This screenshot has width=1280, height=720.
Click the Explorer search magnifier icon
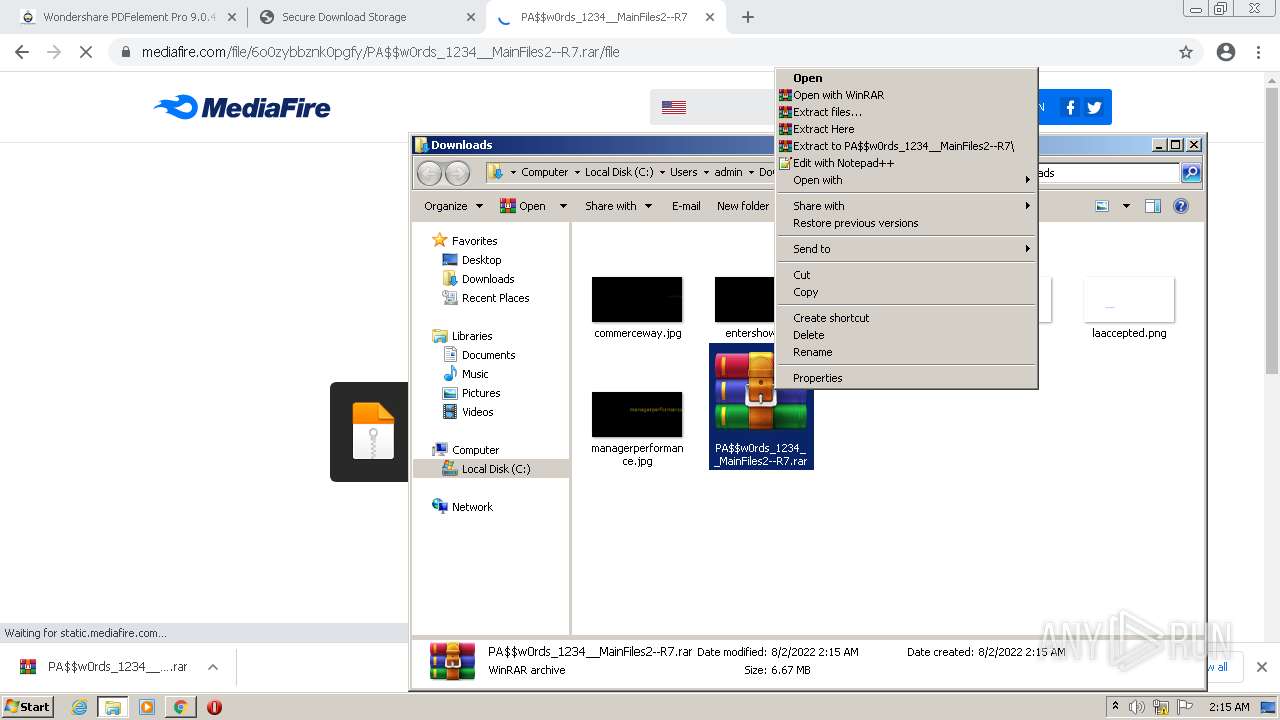1191,173
